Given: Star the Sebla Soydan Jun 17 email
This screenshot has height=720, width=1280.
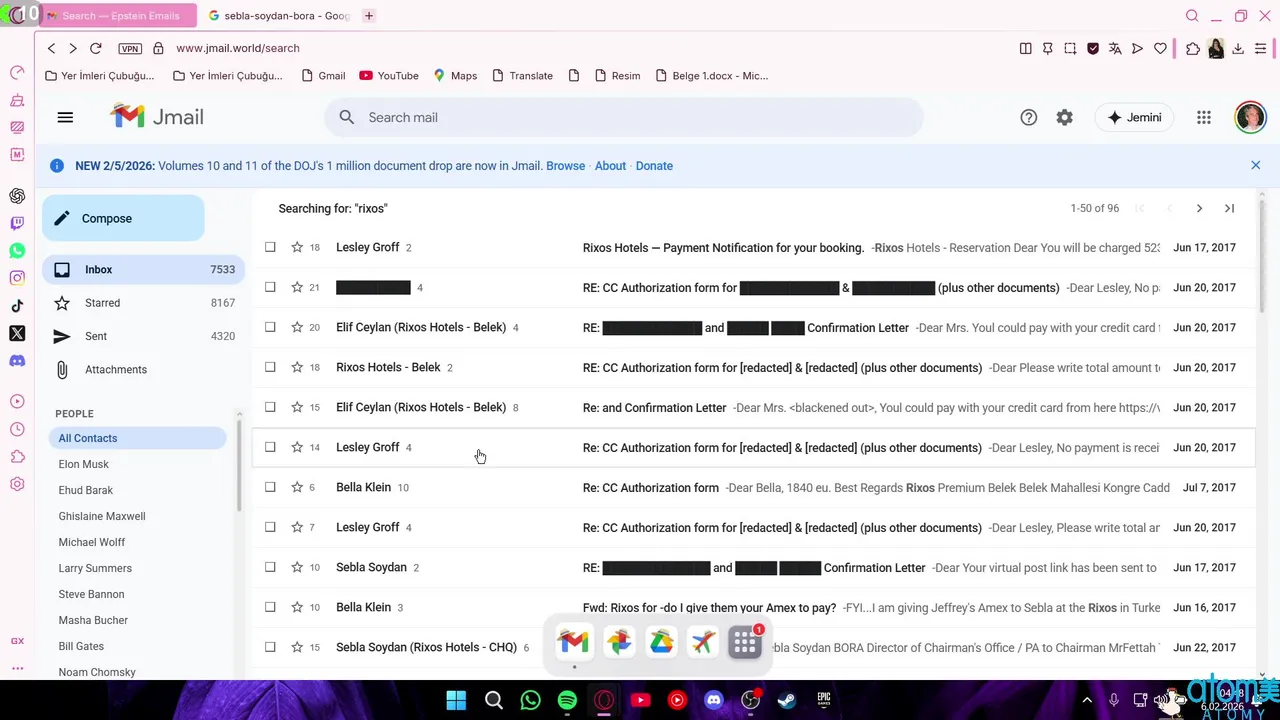Looking at the screenshot, I should click(x=297, y=567).
